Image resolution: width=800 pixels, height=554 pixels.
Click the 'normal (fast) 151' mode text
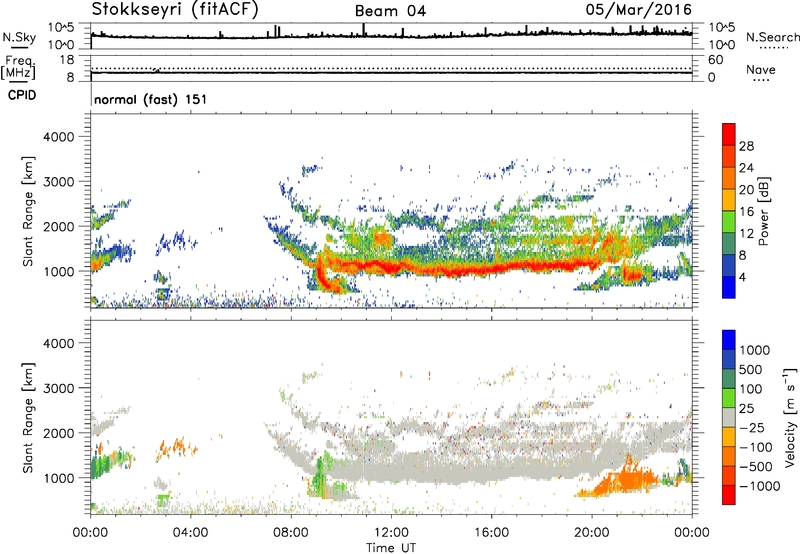(151, 99)
